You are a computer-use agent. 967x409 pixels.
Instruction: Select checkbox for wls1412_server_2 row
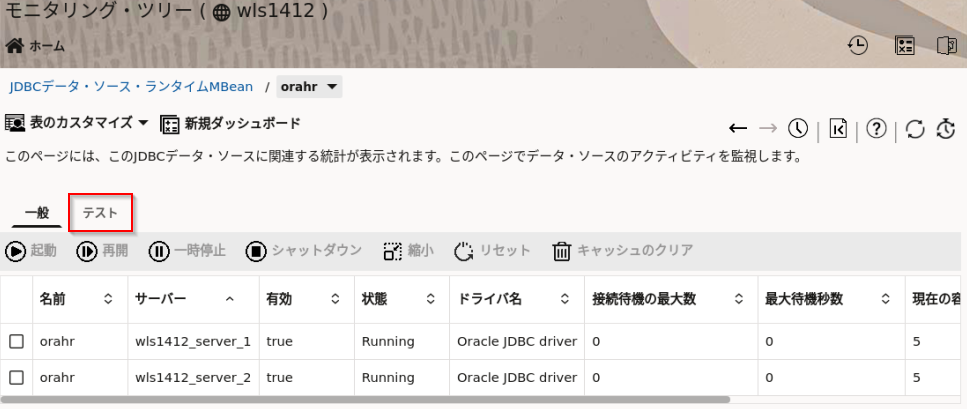pos(16,377)
